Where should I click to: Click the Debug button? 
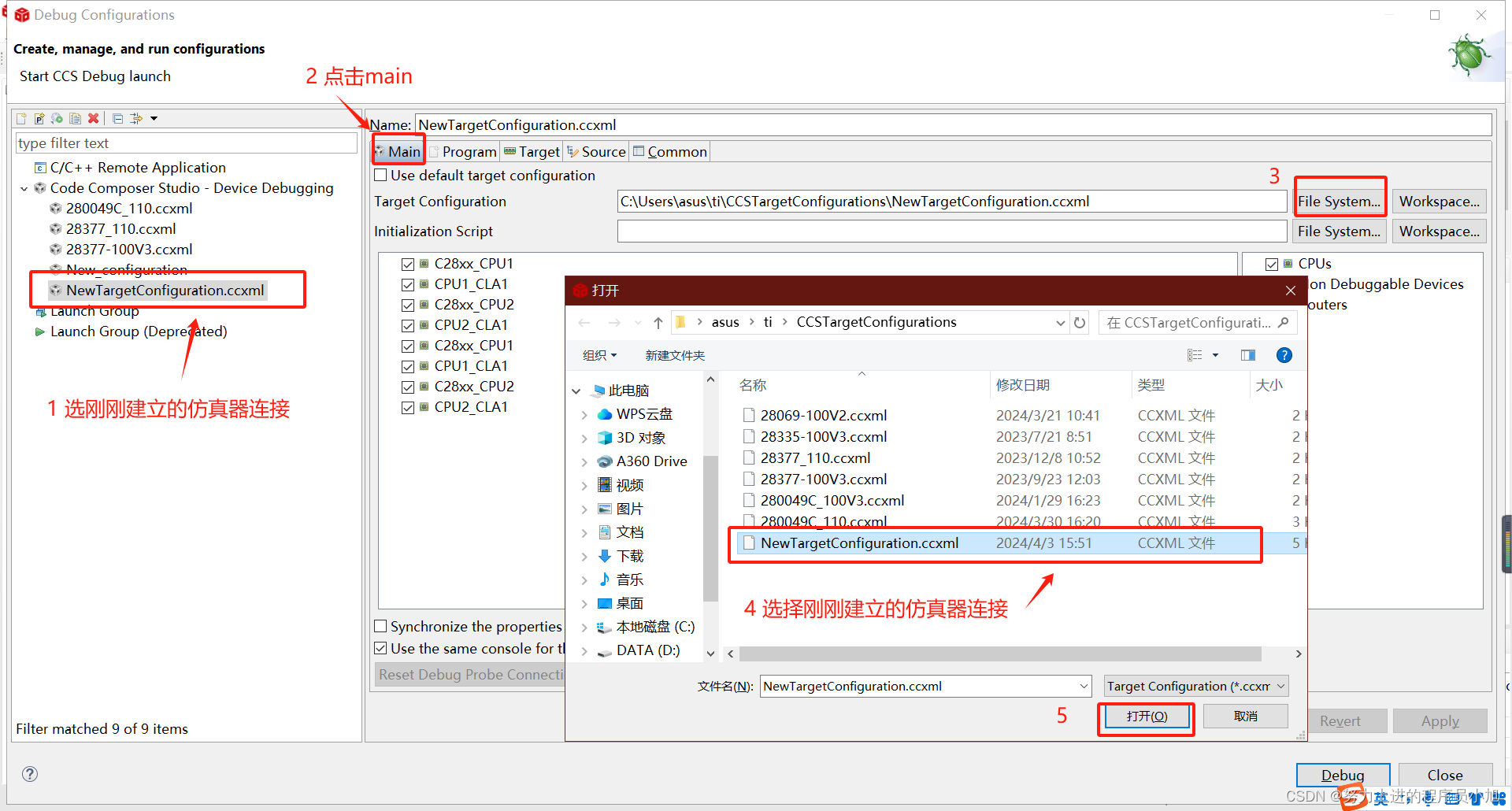click(x=1343, y=776)
